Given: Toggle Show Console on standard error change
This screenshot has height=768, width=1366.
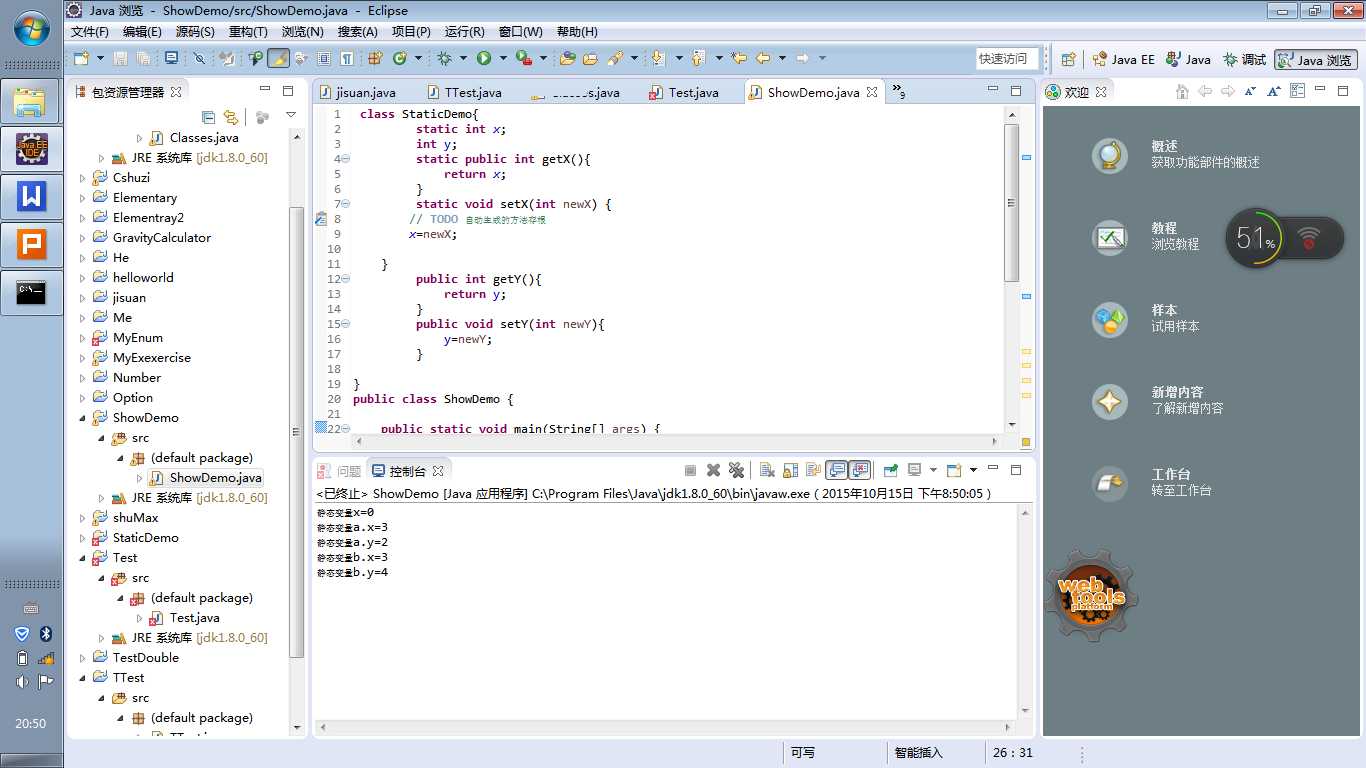Looking at the screenshot, I should point(861,470).
